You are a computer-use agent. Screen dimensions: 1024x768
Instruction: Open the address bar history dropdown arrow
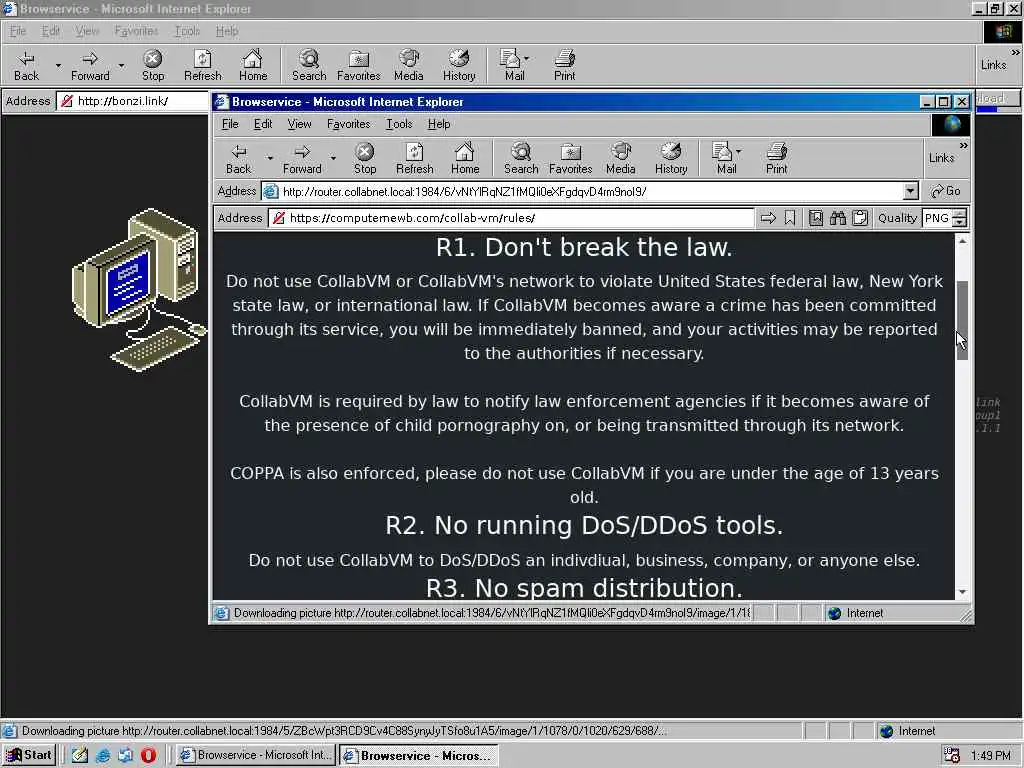[x=910, y=191]
